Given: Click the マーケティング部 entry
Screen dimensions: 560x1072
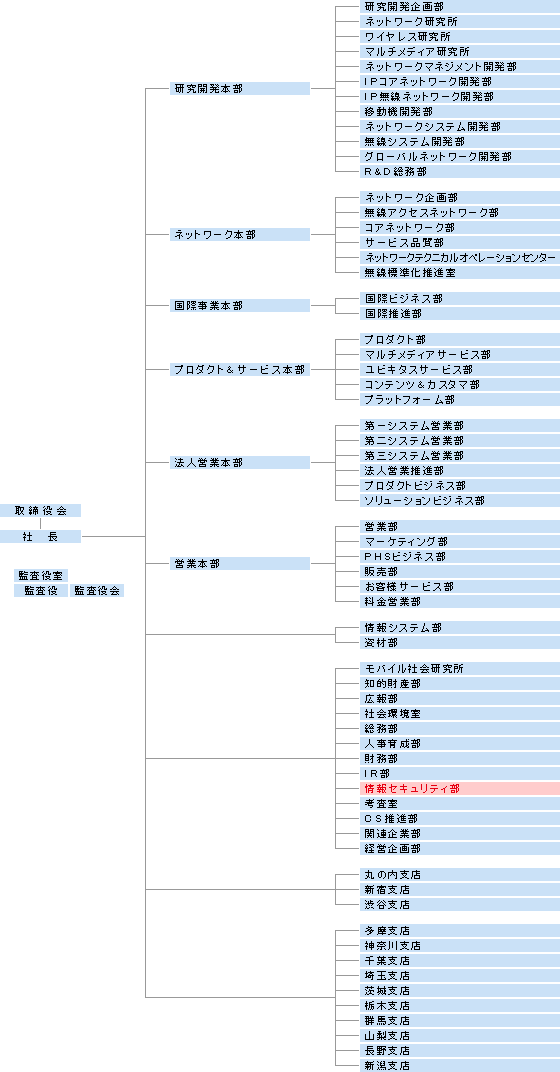Looking at the screenshot, I should [459, 542].
